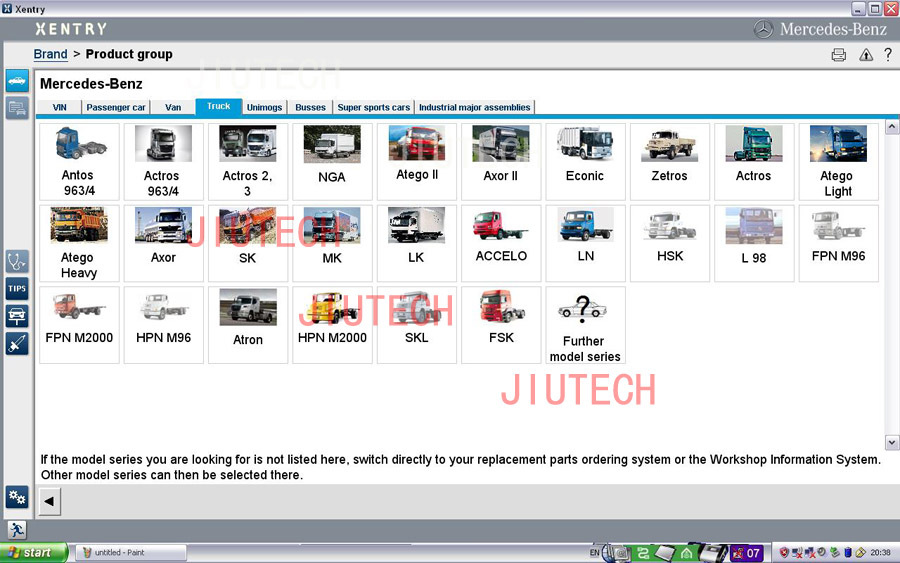900x563 pixels.
Task: Open the Super sports cars tab
Action: tap(374, 107)
